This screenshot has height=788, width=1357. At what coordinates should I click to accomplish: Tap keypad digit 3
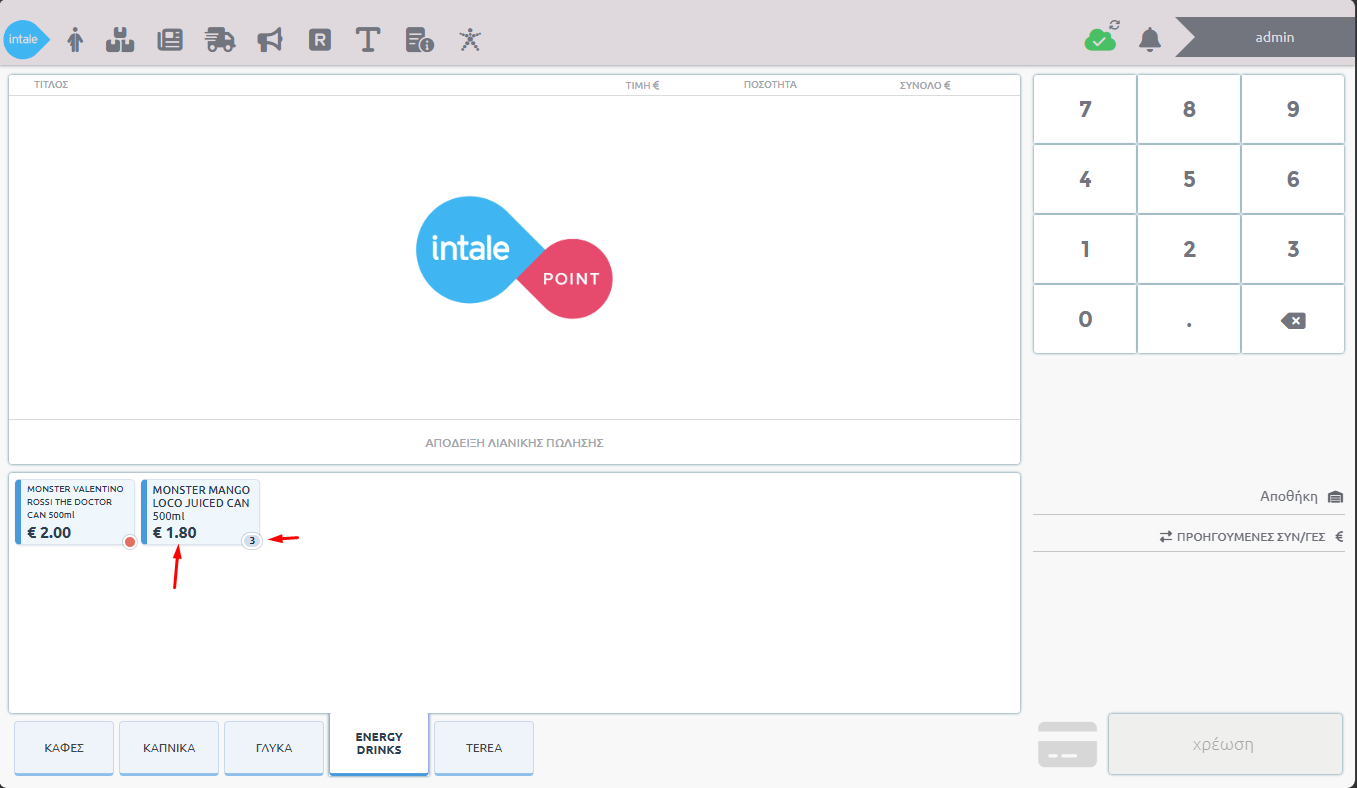(x=1293, y=249)
